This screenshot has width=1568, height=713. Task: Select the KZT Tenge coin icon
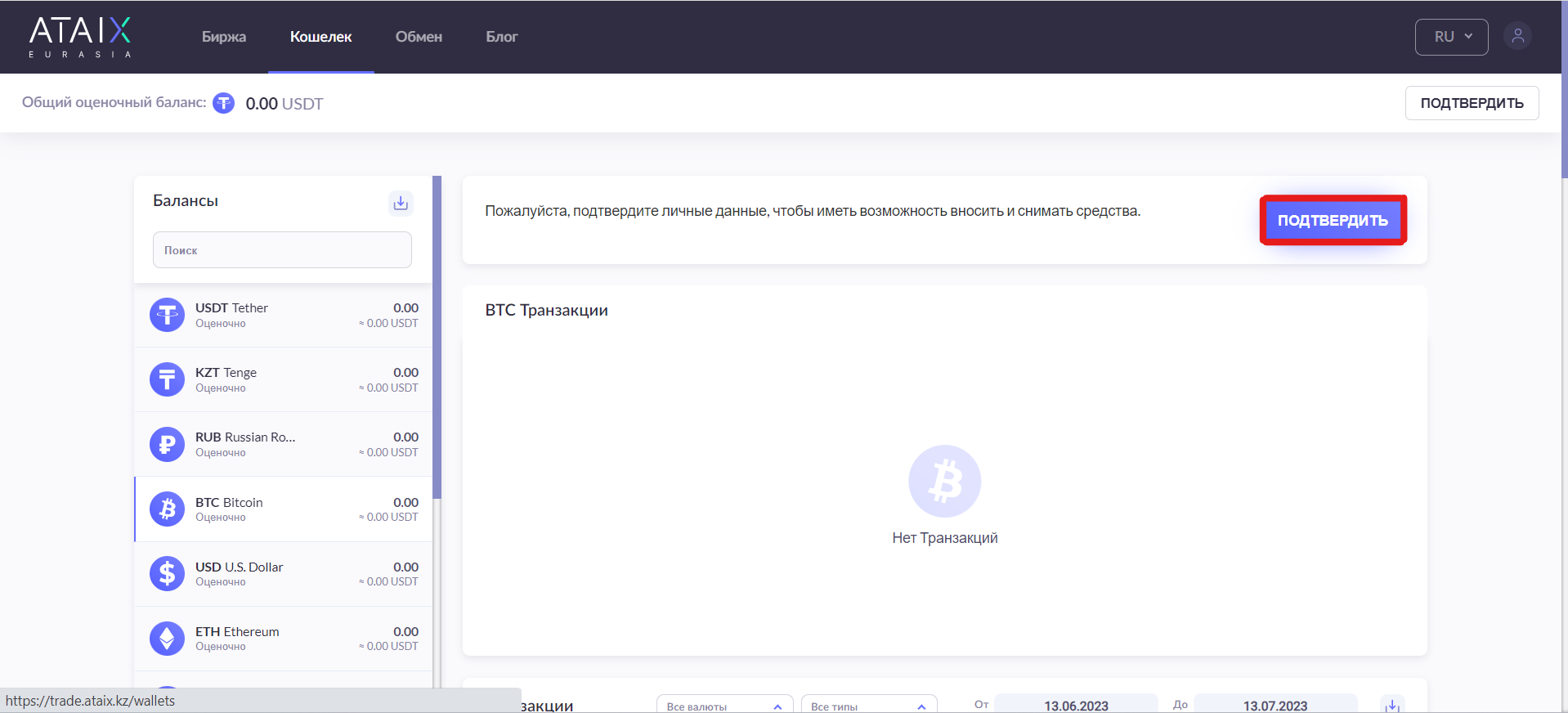pos(167,379)
